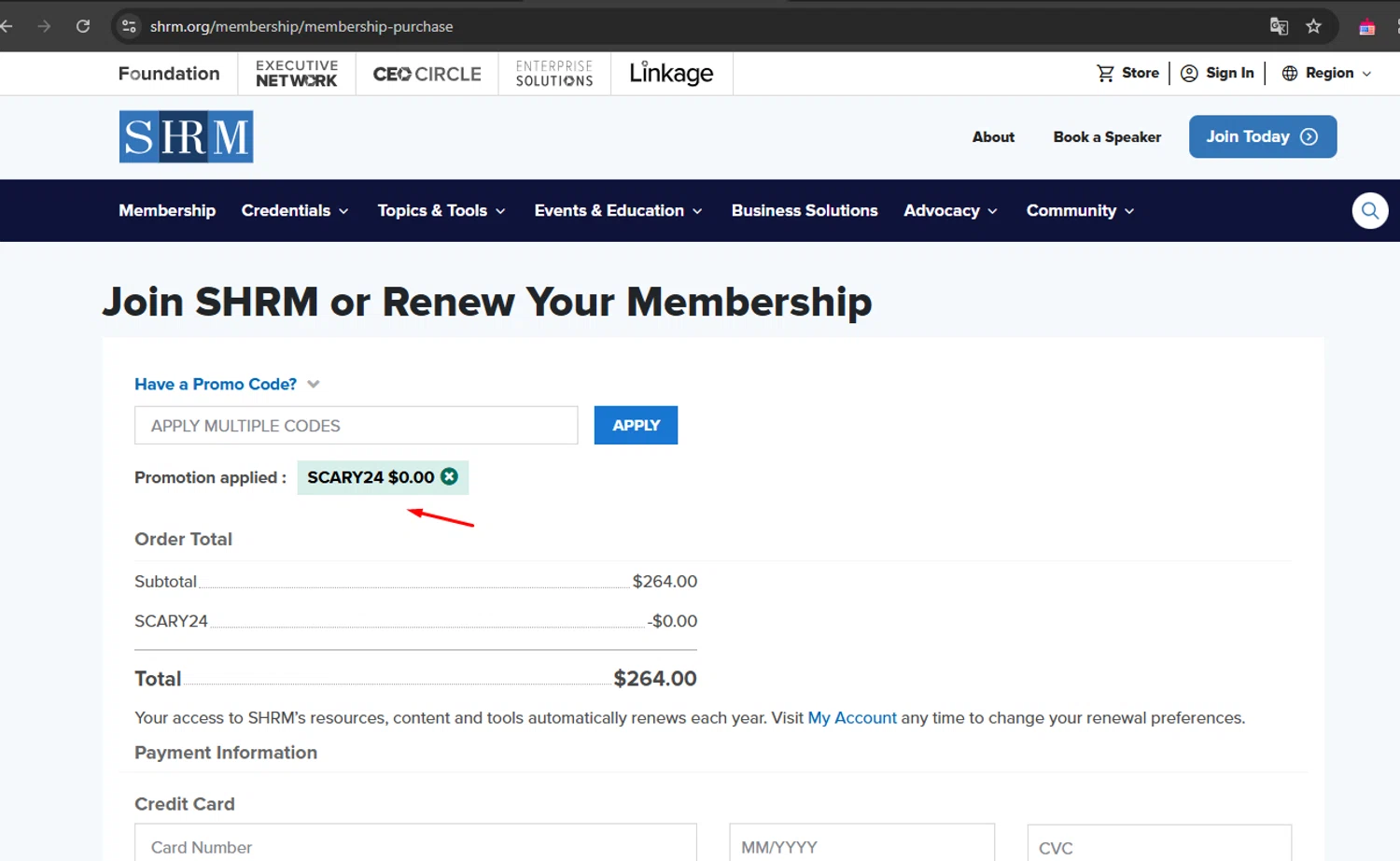Expand the Topics & Tools menu

pos(441,210)
